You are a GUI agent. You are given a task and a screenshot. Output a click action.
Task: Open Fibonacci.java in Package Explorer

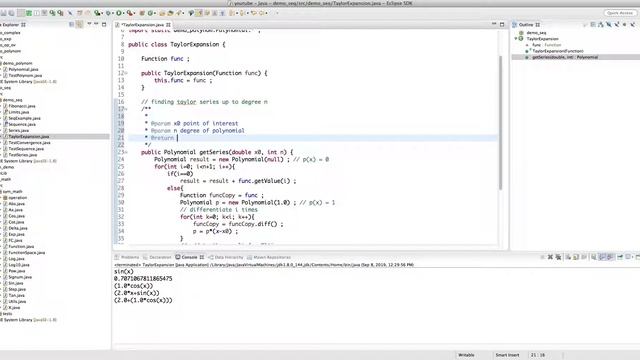pos(22,106)
